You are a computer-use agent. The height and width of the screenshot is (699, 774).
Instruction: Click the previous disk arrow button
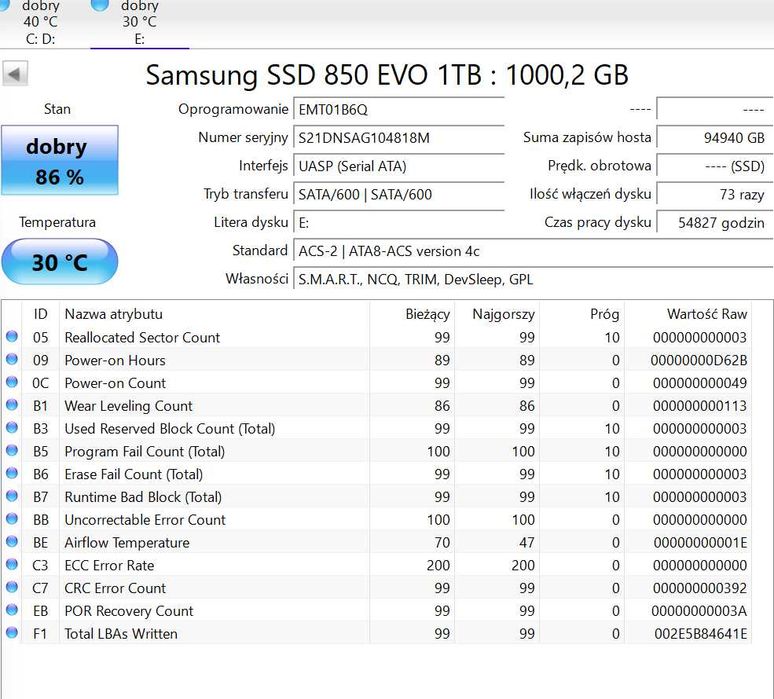click(x=15, y=74)
